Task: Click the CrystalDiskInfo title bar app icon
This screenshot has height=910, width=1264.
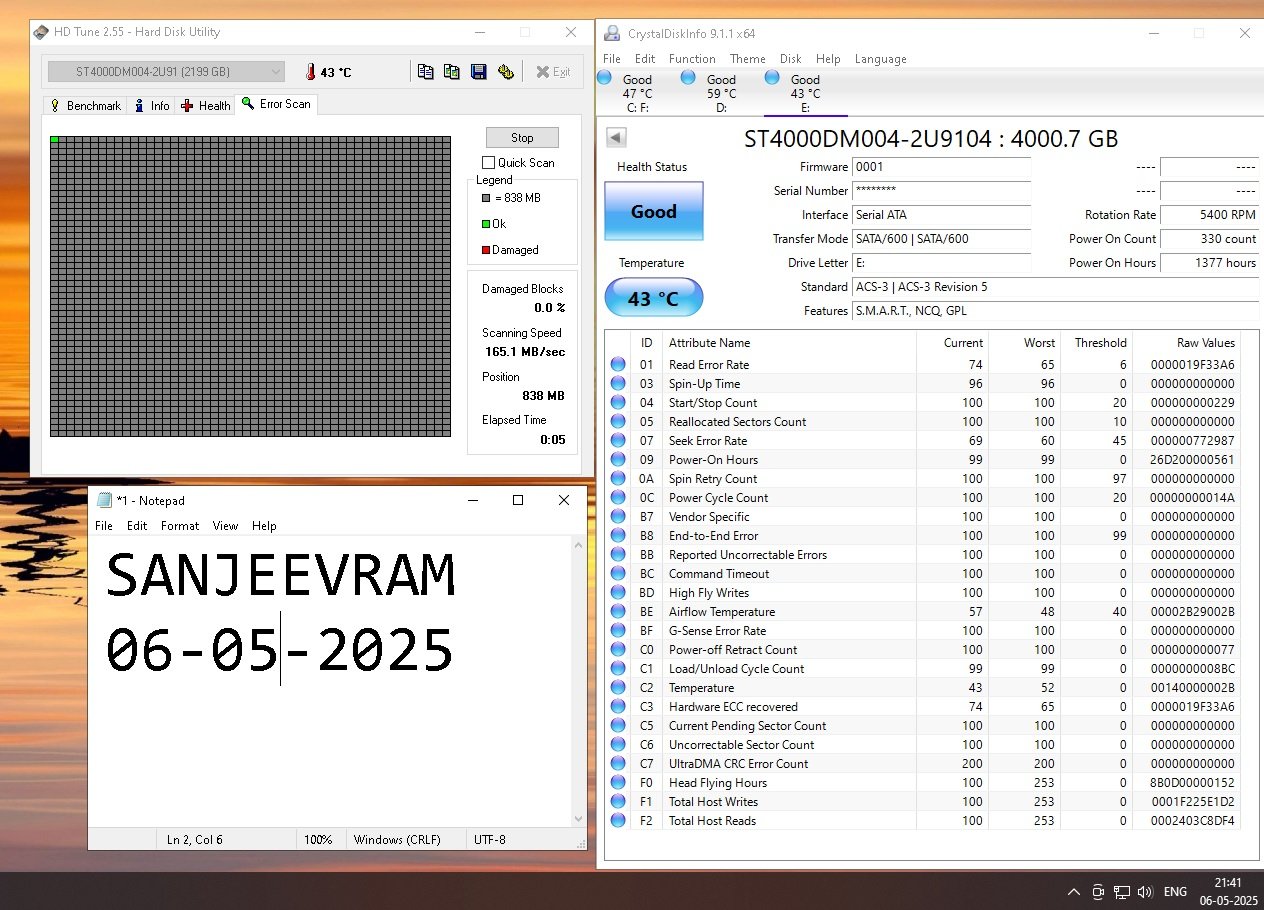Action: (x=612, y=33)
